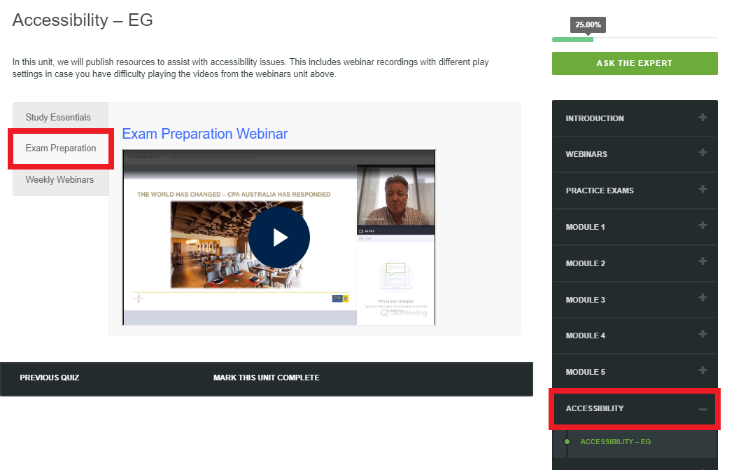Go to Previous Quiz

click(49, 378)
